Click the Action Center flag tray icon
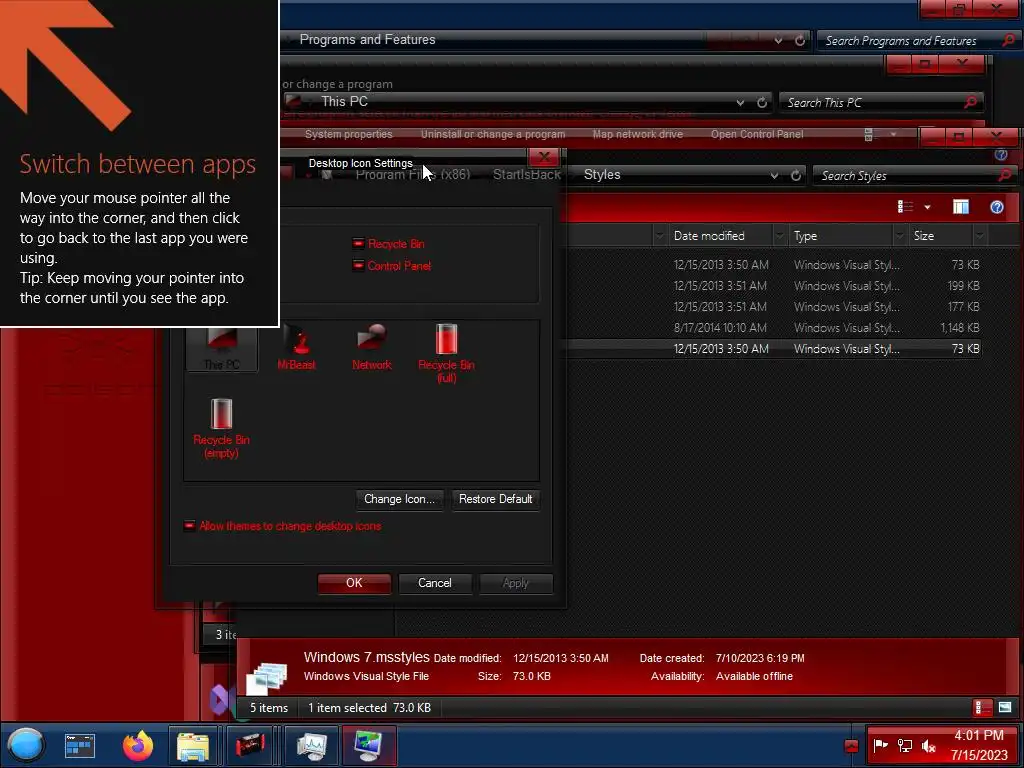 (x=880, y=745)
